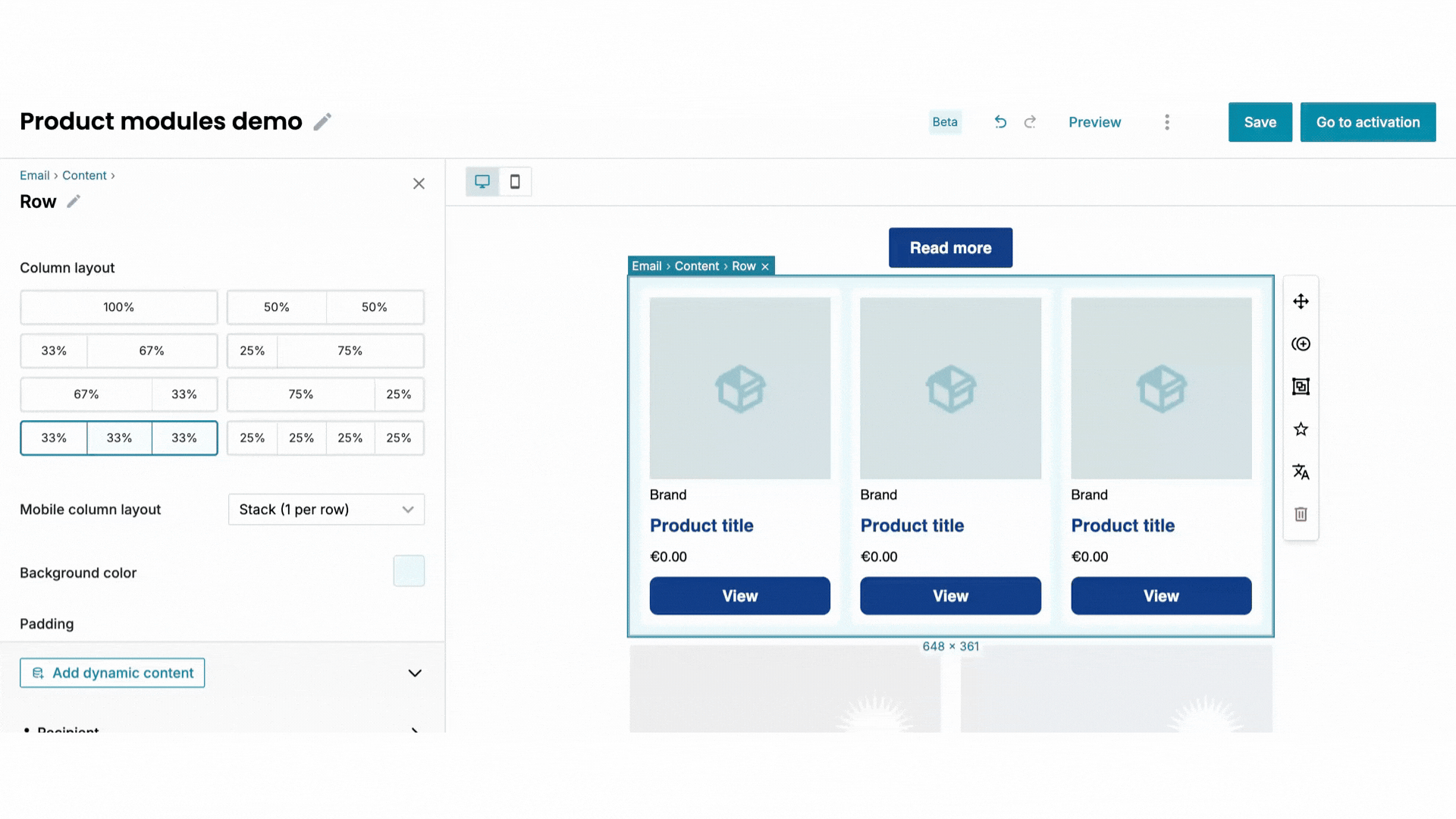Mark the Row as favorite with the star

[1301, 428]
